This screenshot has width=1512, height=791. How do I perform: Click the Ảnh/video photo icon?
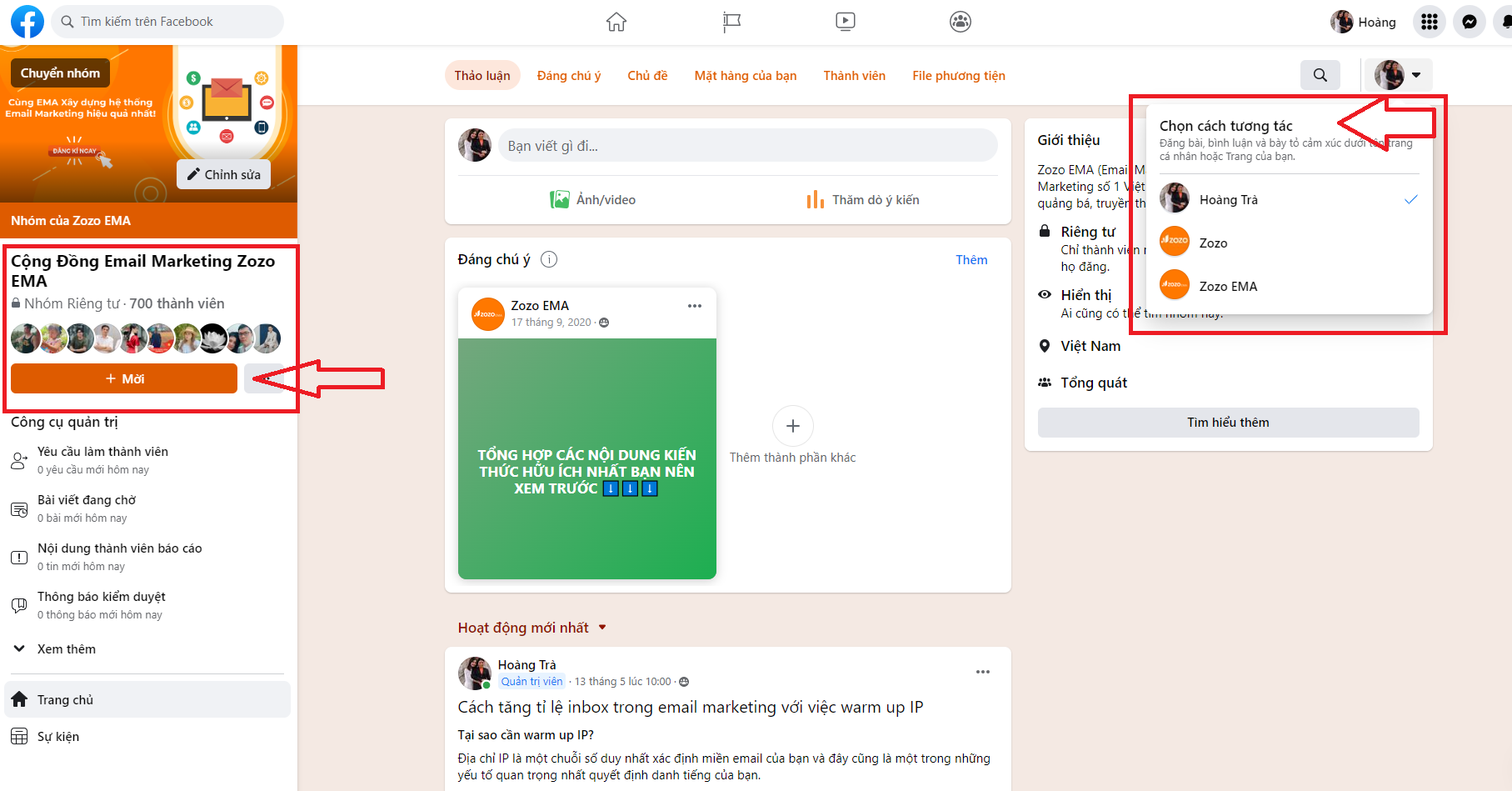[560, 199]
